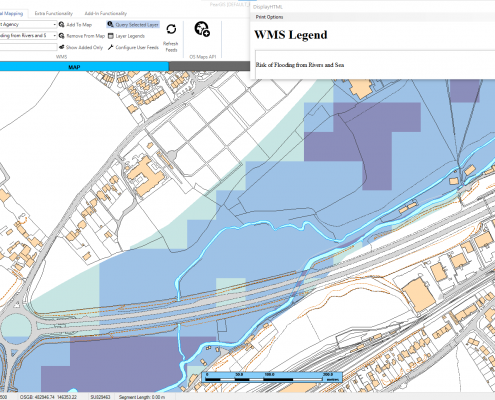Click the map scale bar
This screenshot has width=495, height=400.
click(x=272, y=377)
